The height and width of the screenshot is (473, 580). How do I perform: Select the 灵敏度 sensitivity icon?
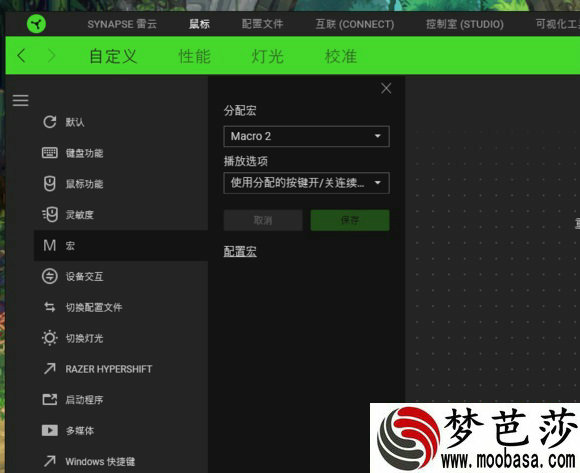pyautogui.click(x=50, y=214)
